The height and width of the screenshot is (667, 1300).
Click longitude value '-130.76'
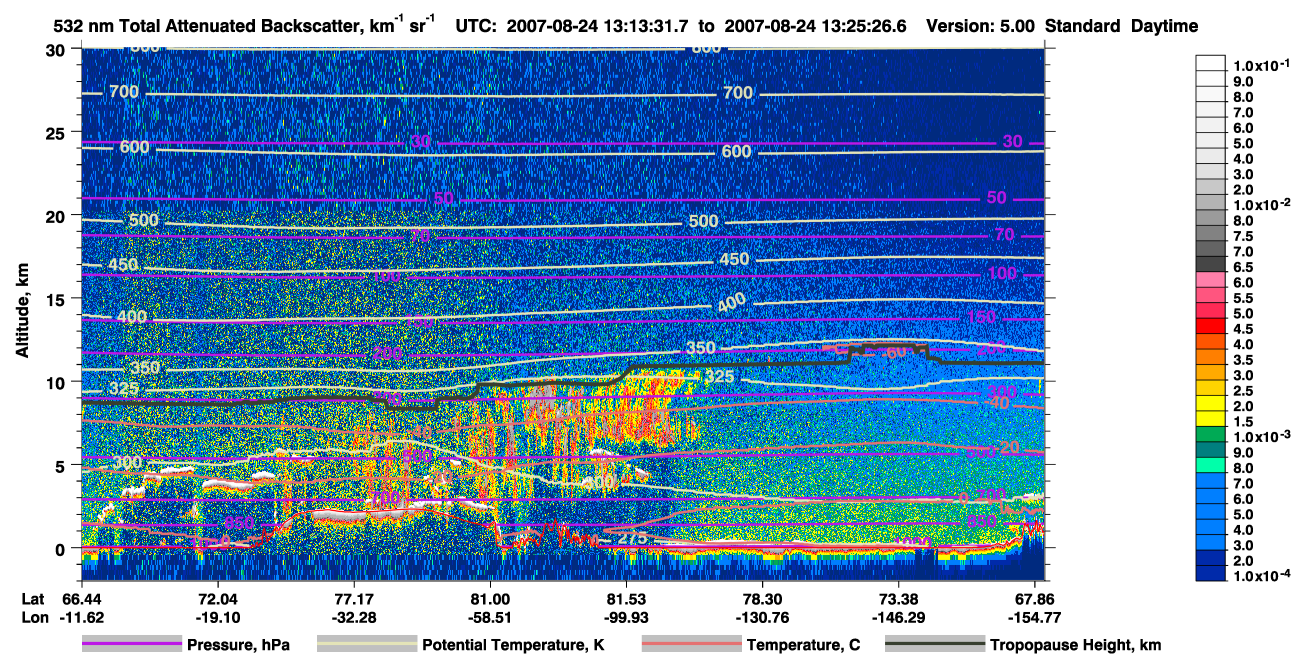coord(763,617)
